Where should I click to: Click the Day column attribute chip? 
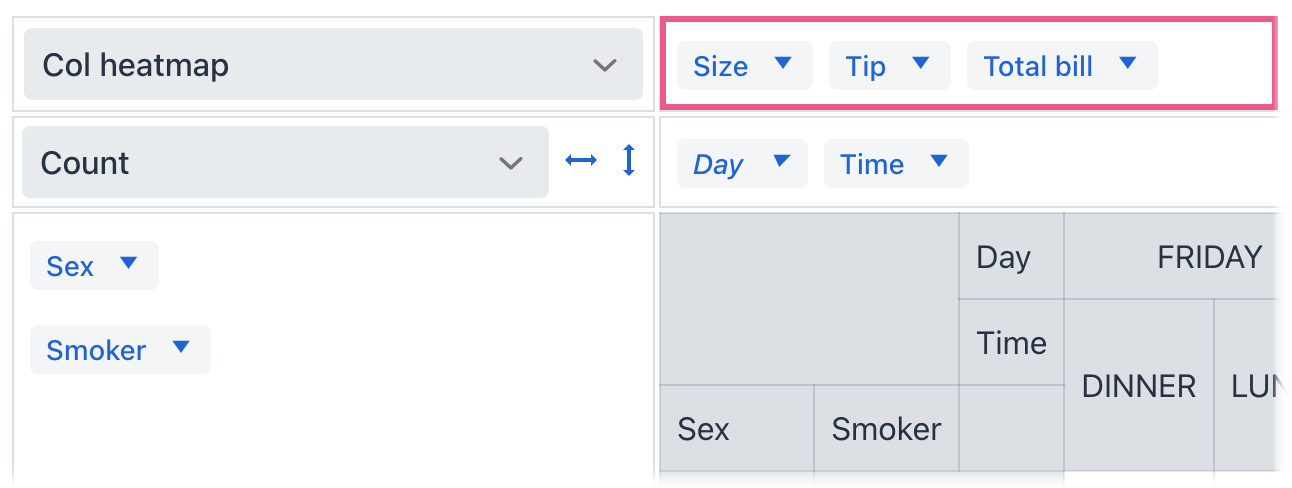tap(718, 164)
